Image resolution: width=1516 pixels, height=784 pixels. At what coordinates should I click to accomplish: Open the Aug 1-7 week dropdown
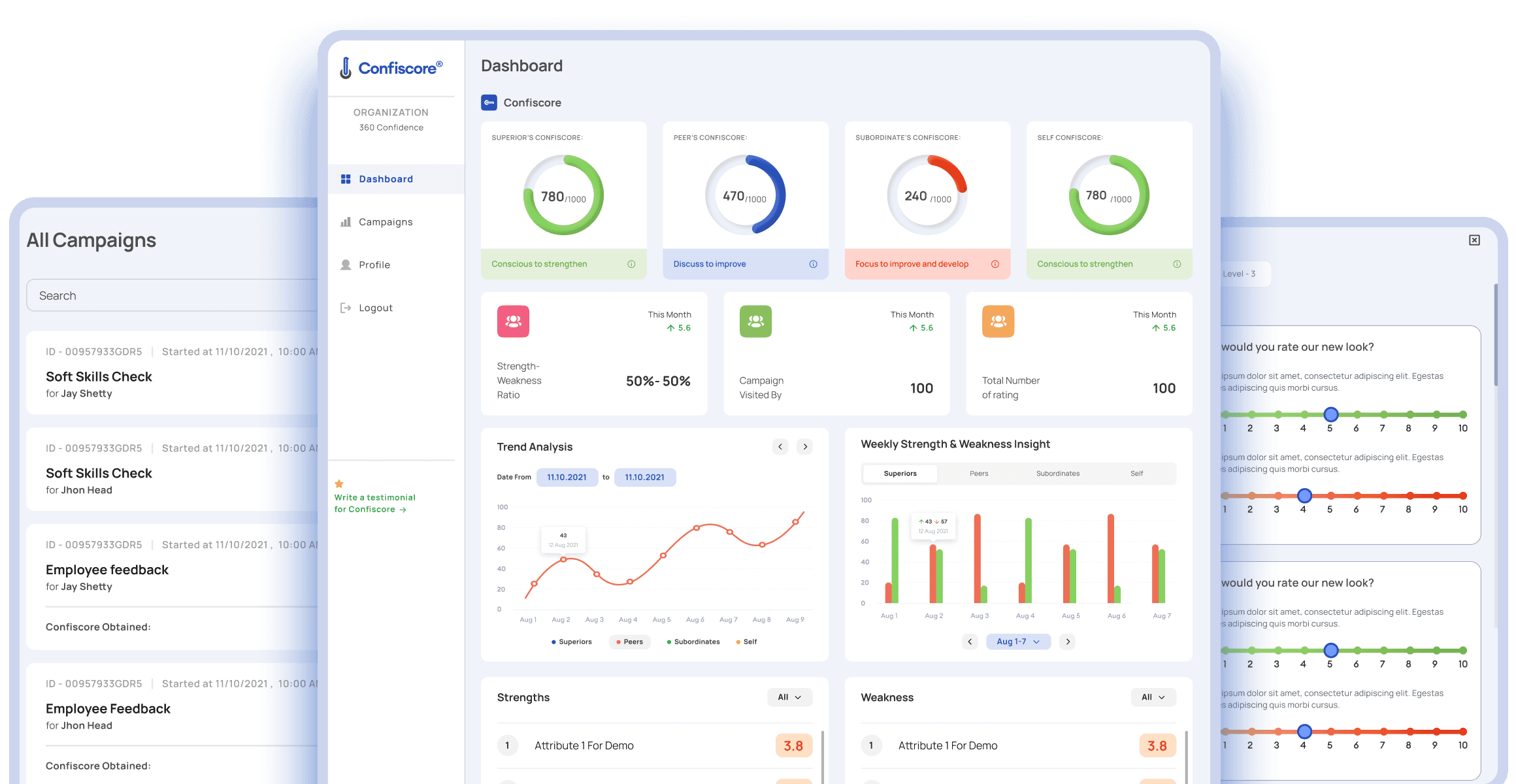(x=1018, y=642)
